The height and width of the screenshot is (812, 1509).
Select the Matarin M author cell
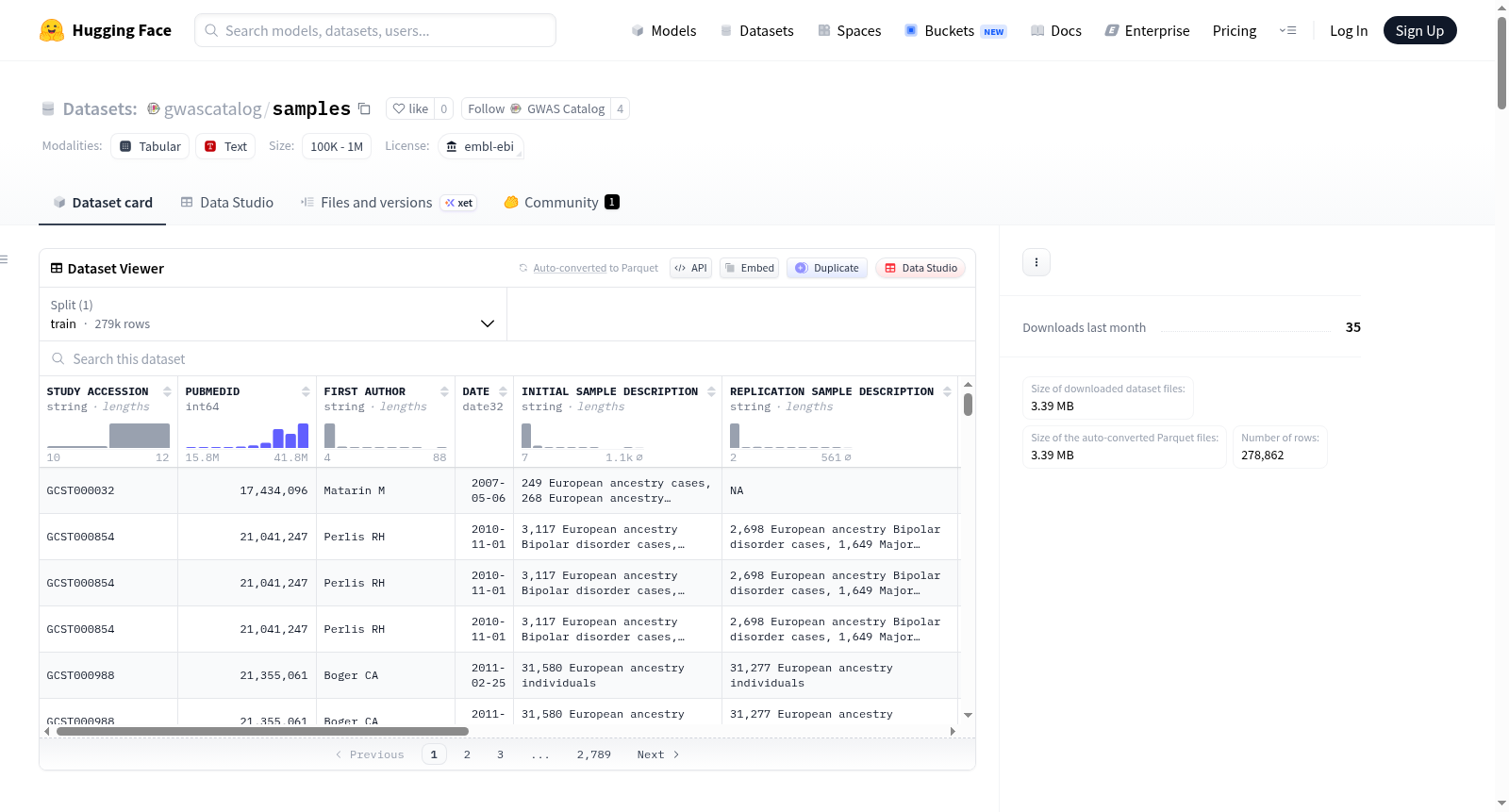(386, 490)
